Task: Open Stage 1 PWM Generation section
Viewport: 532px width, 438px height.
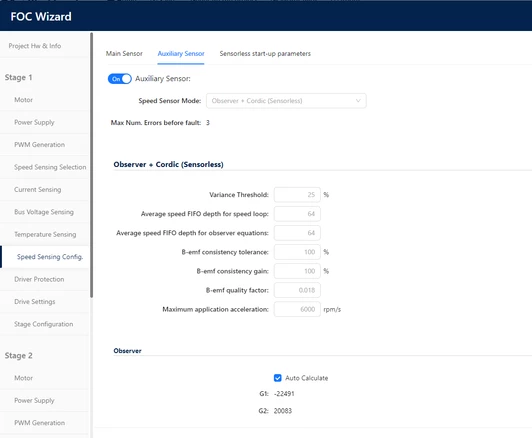Action: click(x=39, y=145)
